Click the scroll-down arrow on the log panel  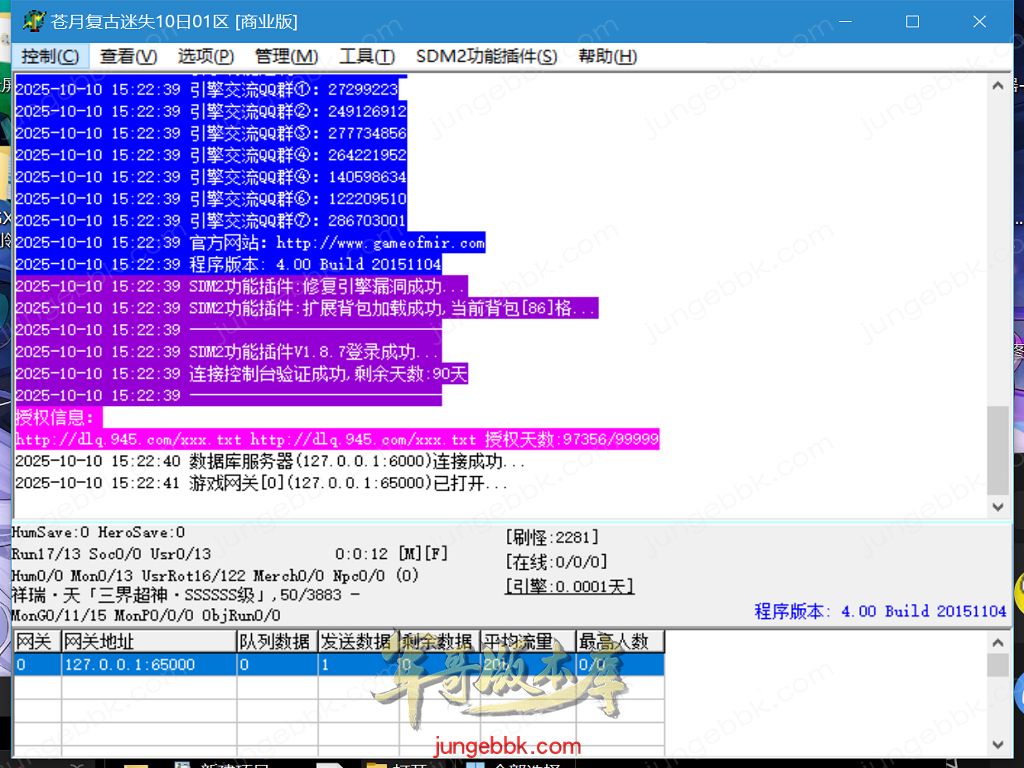(x=997, y=507)
